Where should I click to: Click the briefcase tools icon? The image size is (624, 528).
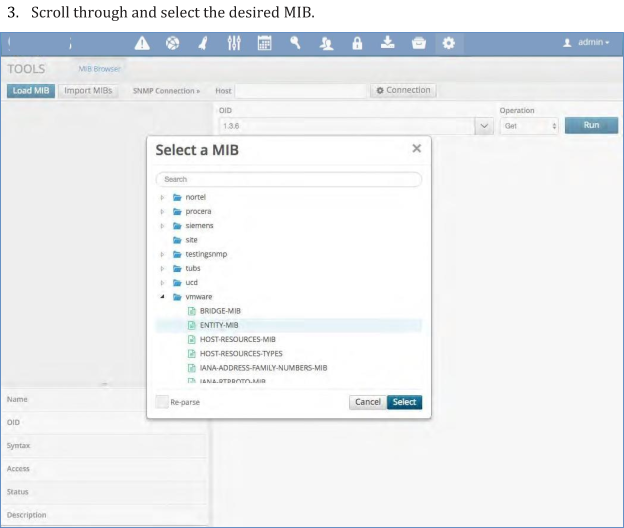tap(418, 43)
